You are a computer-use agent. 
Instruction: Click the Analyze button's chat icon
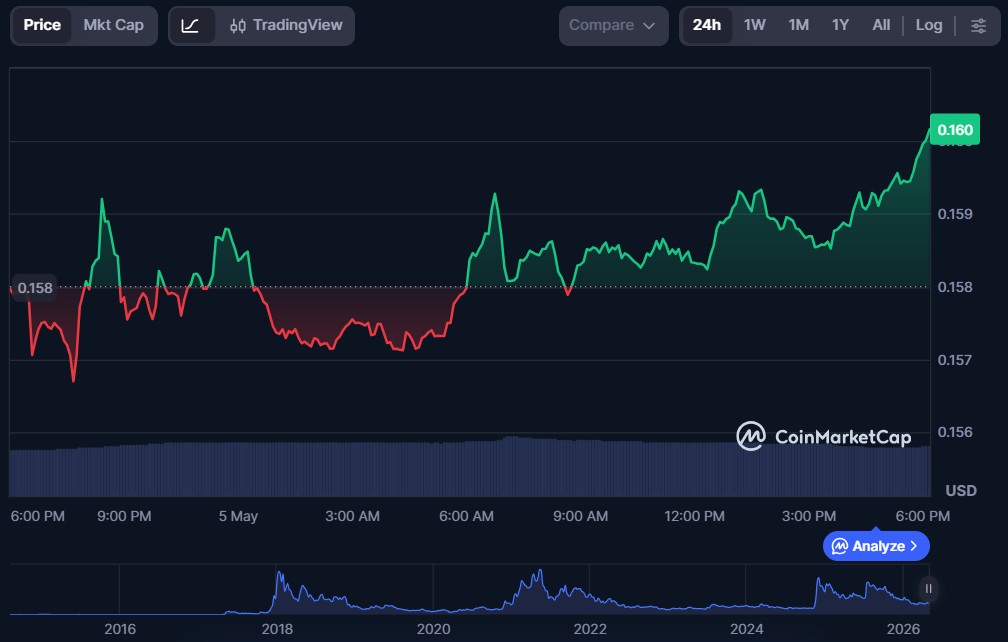click(840, 546)
